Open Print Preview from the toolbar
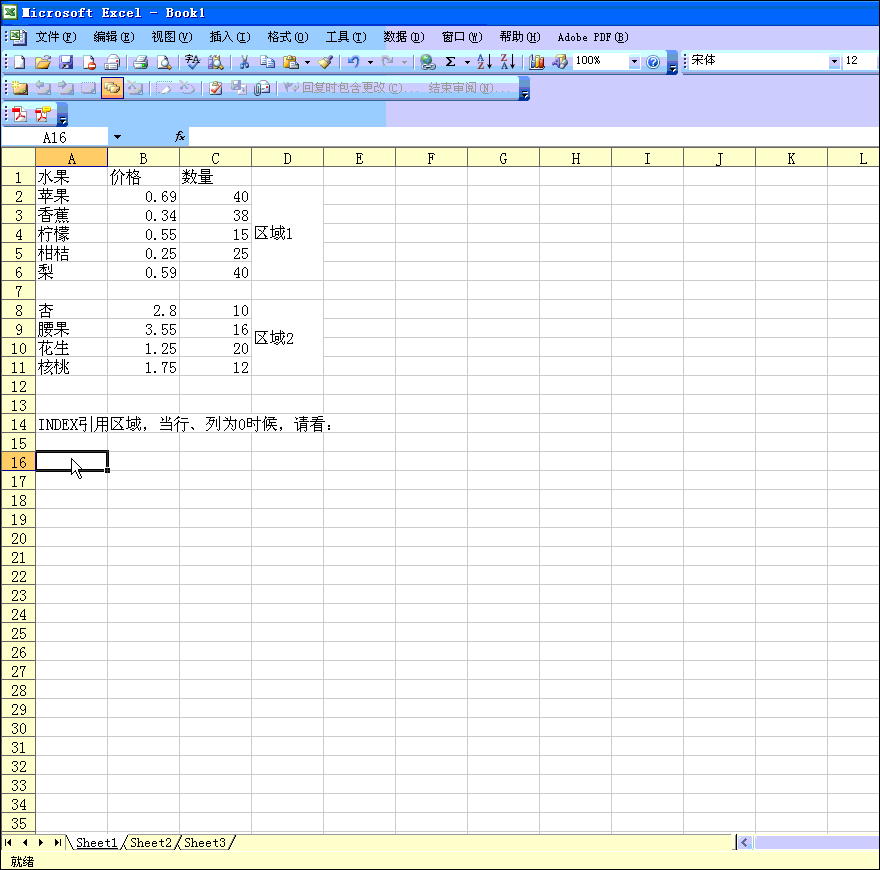This screenshot has height=870, width=880. (x=164, y=62)
